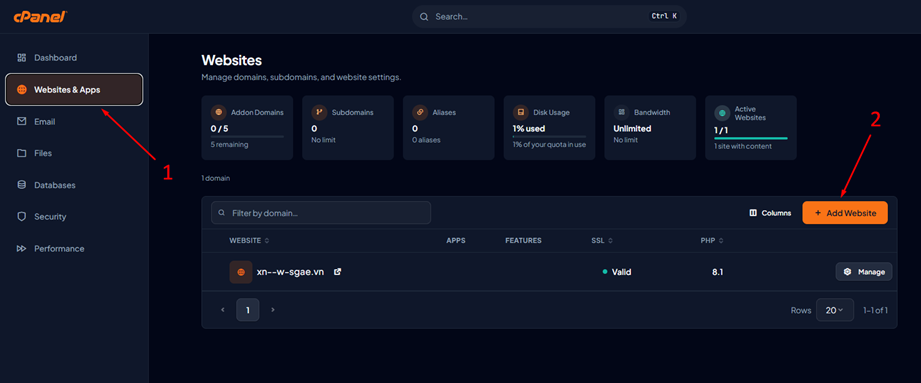Click the Security shield icon in sidebar
This screenshot has height=383, width=921.
click(x=22, y=217)
